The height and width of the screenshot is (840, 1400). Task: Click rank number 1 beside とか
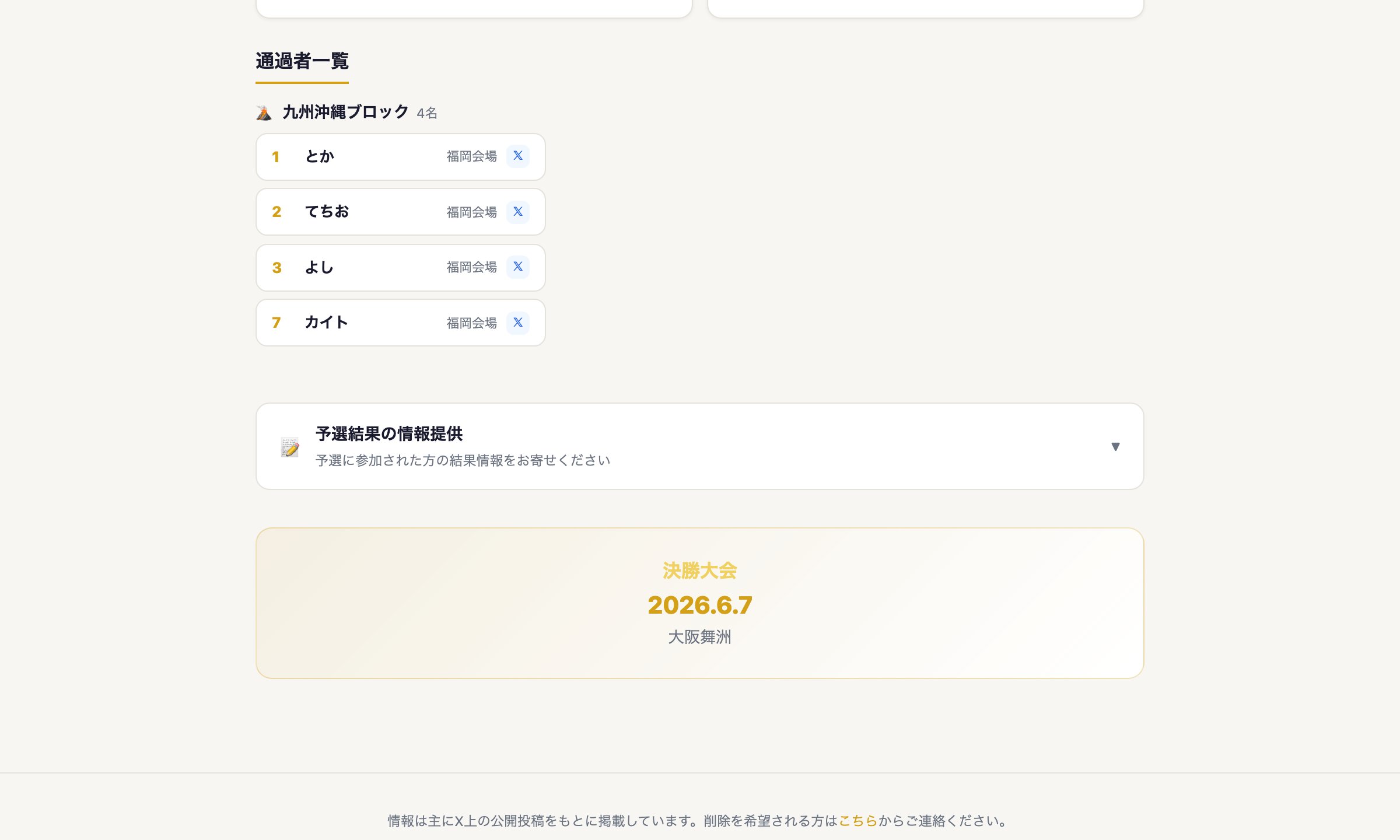276,157
